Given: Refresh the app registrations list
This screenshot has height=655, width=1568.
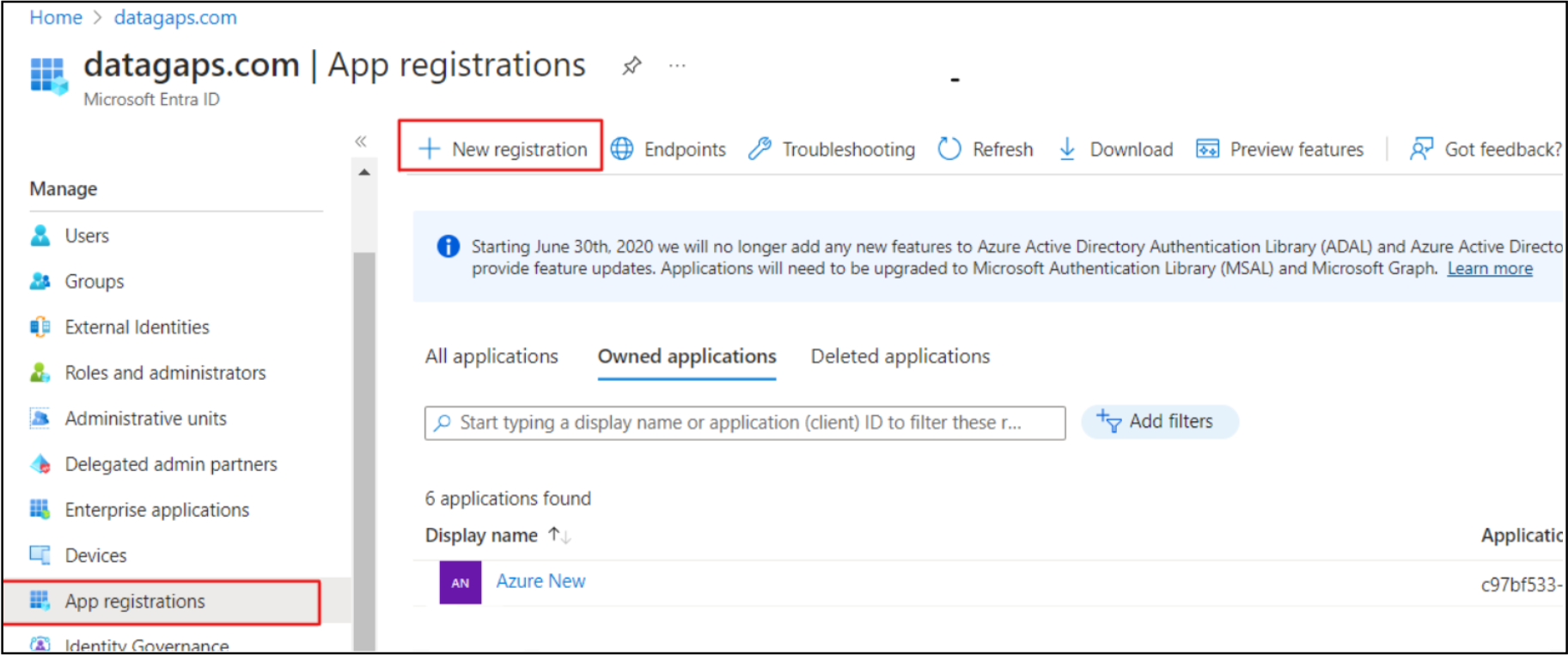Looking at the screenshot, I should [x=985, y=149].
